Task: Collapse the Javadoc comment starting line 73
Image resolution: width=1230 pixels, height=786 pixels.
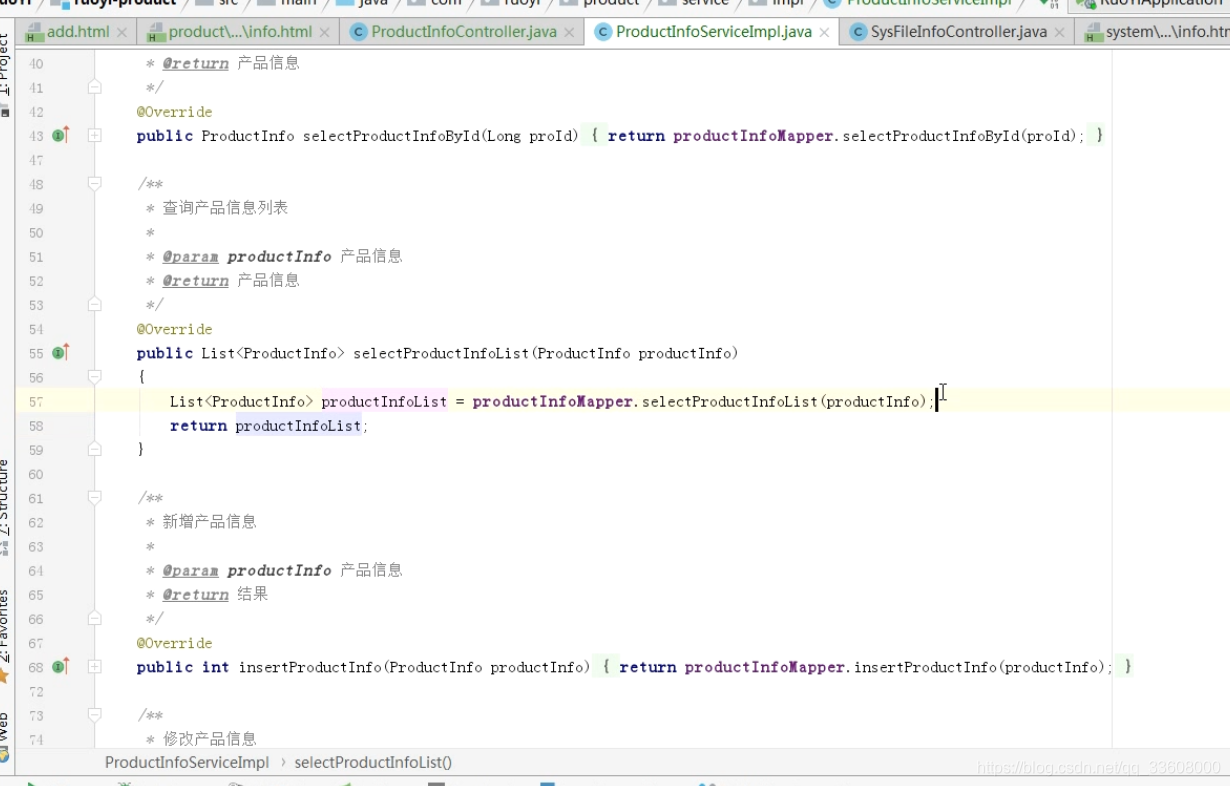Action: pos(94,715)
